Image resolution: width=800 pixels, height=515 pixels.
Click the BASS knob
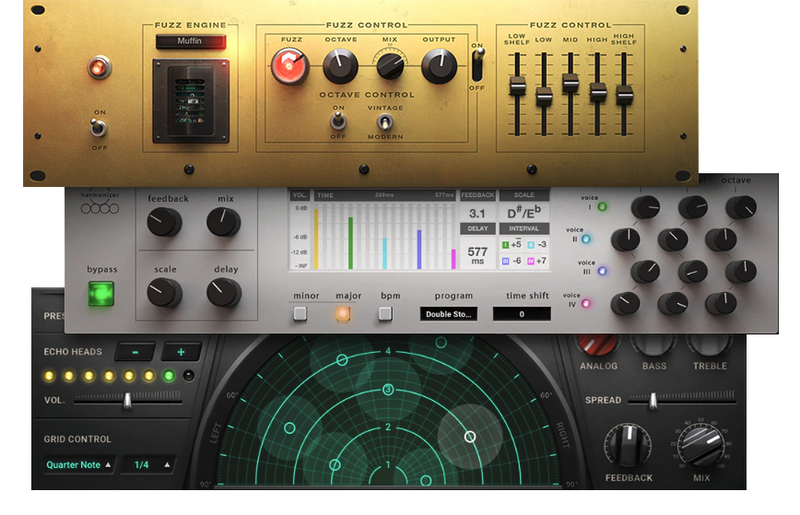tap(654, 345)
